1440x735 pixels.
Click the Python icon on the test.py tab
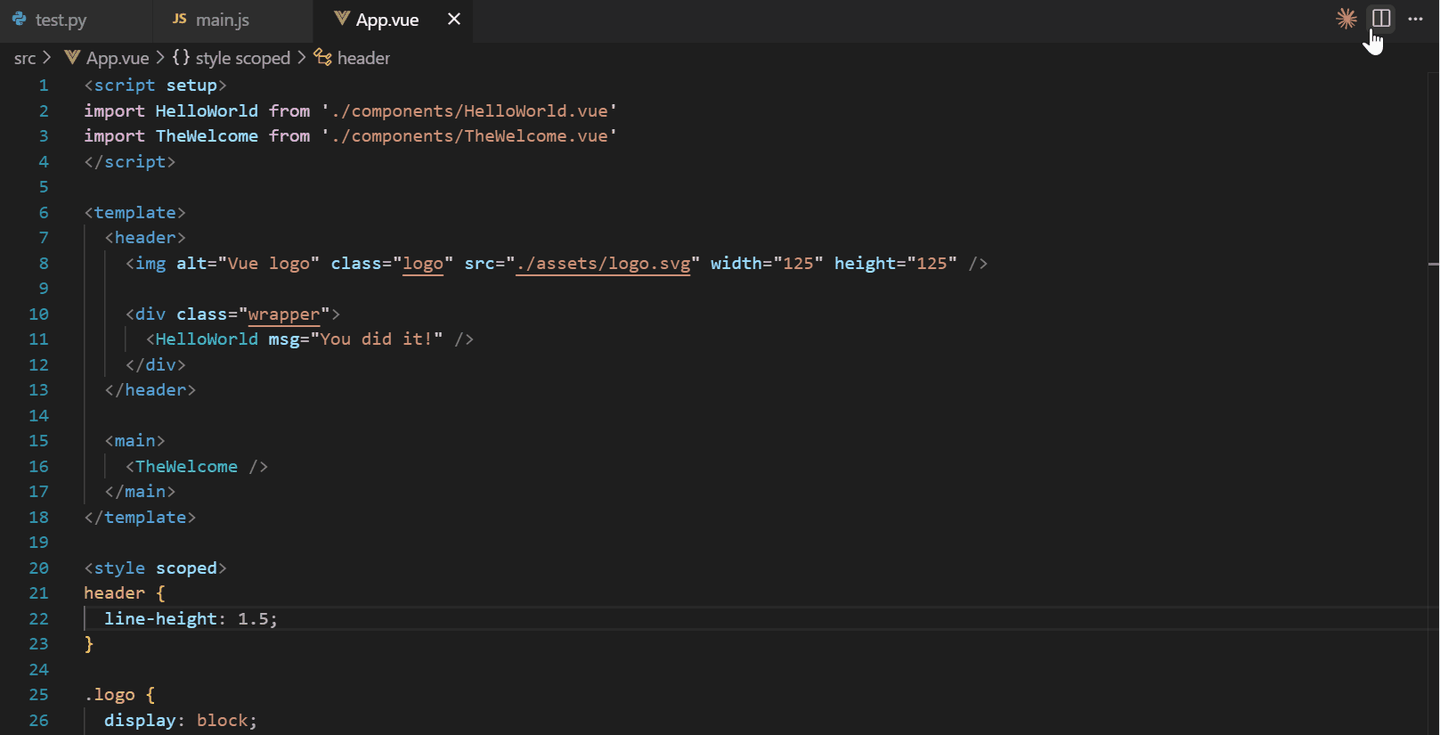pos(19,20)
